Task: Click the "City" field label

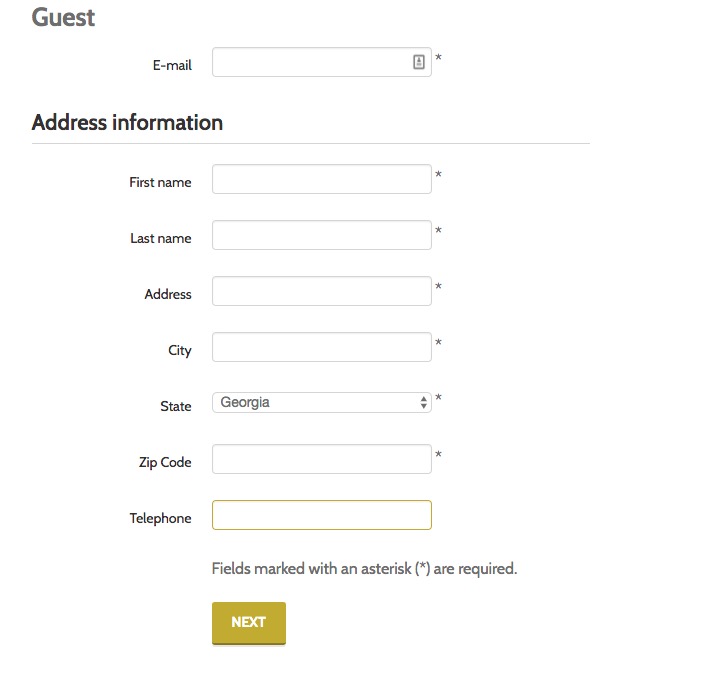Action: (180, 351)
